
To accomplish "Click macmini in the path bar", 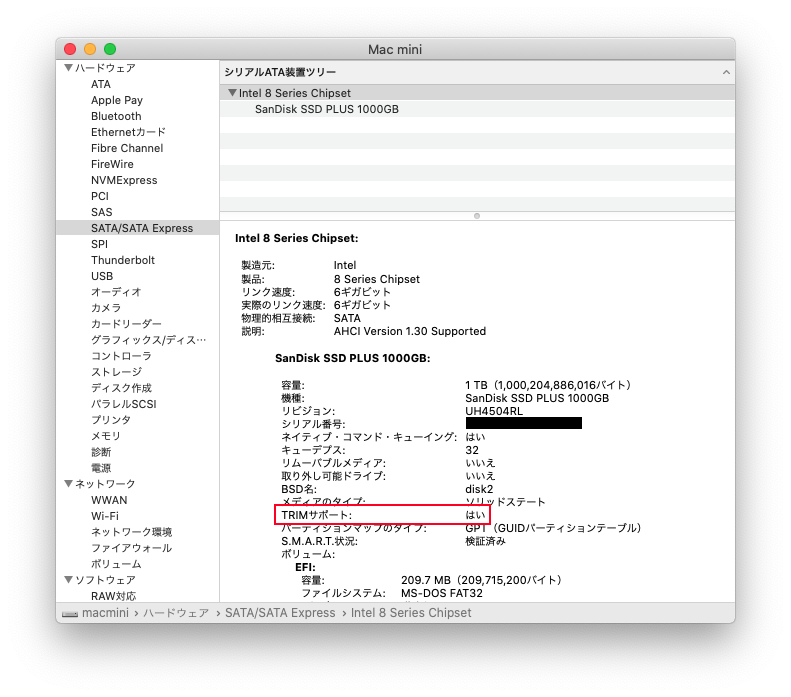I will click(105, 613).
